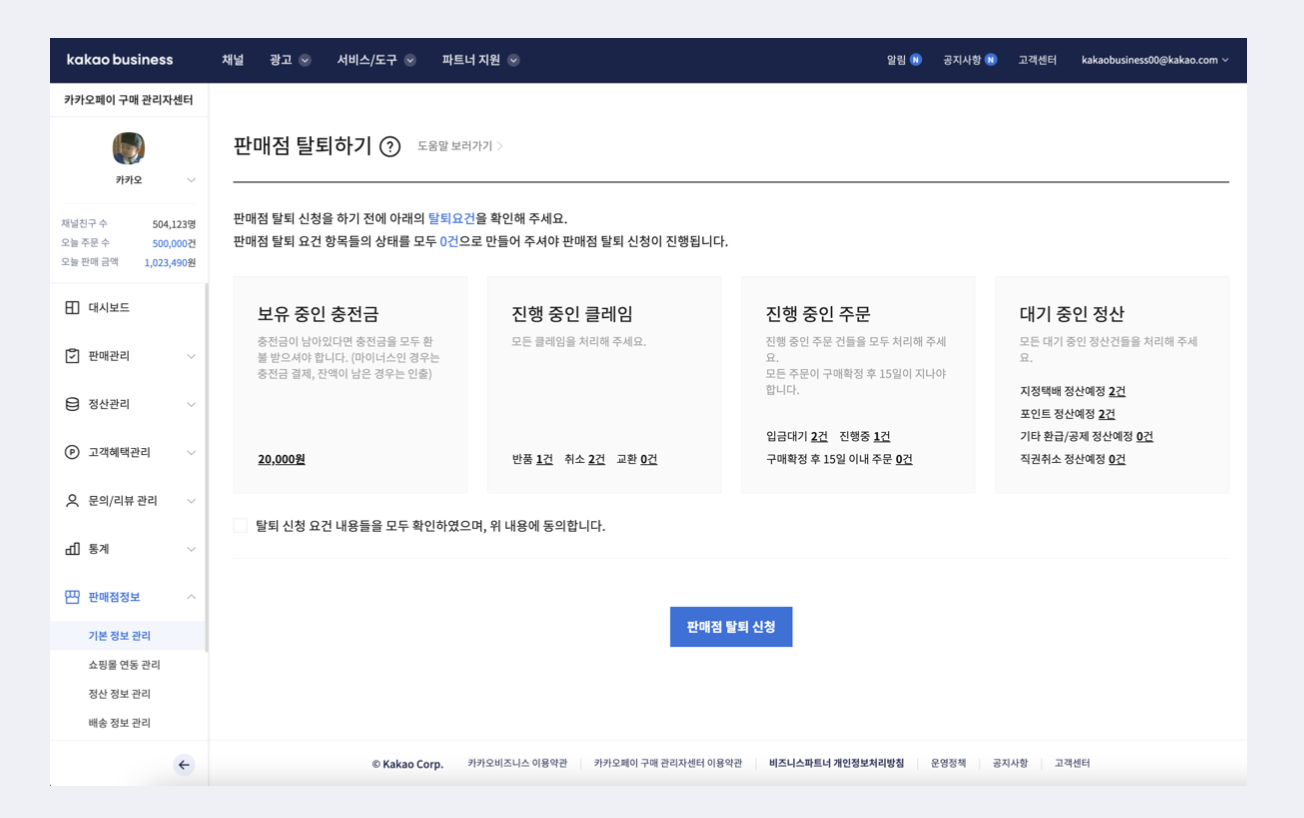The image size is (1304, 818).
Task: Expand the 서비스/도구 dropdown menu
Action: point(410,60)
